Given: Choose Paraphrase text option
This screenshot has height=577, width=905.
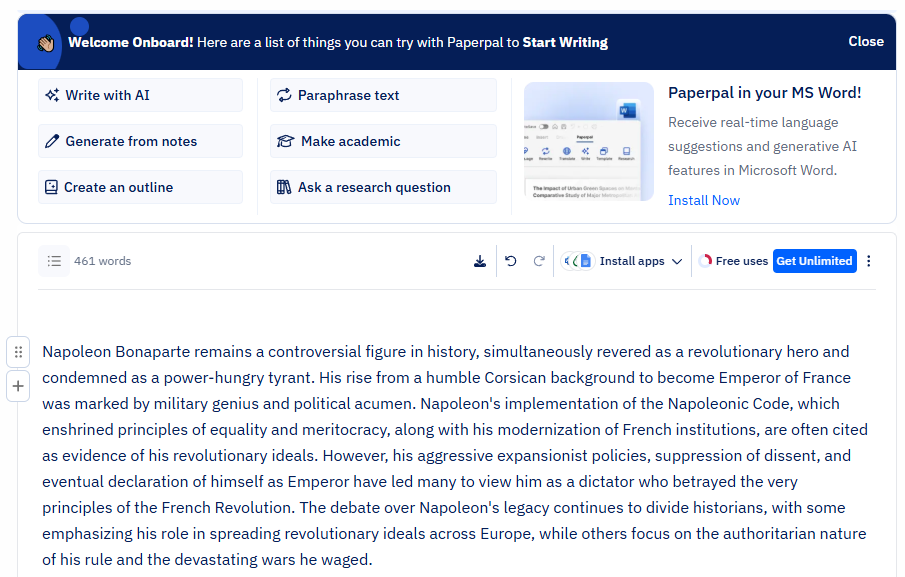Looking at the screenshot, I should tap(383, 95).
